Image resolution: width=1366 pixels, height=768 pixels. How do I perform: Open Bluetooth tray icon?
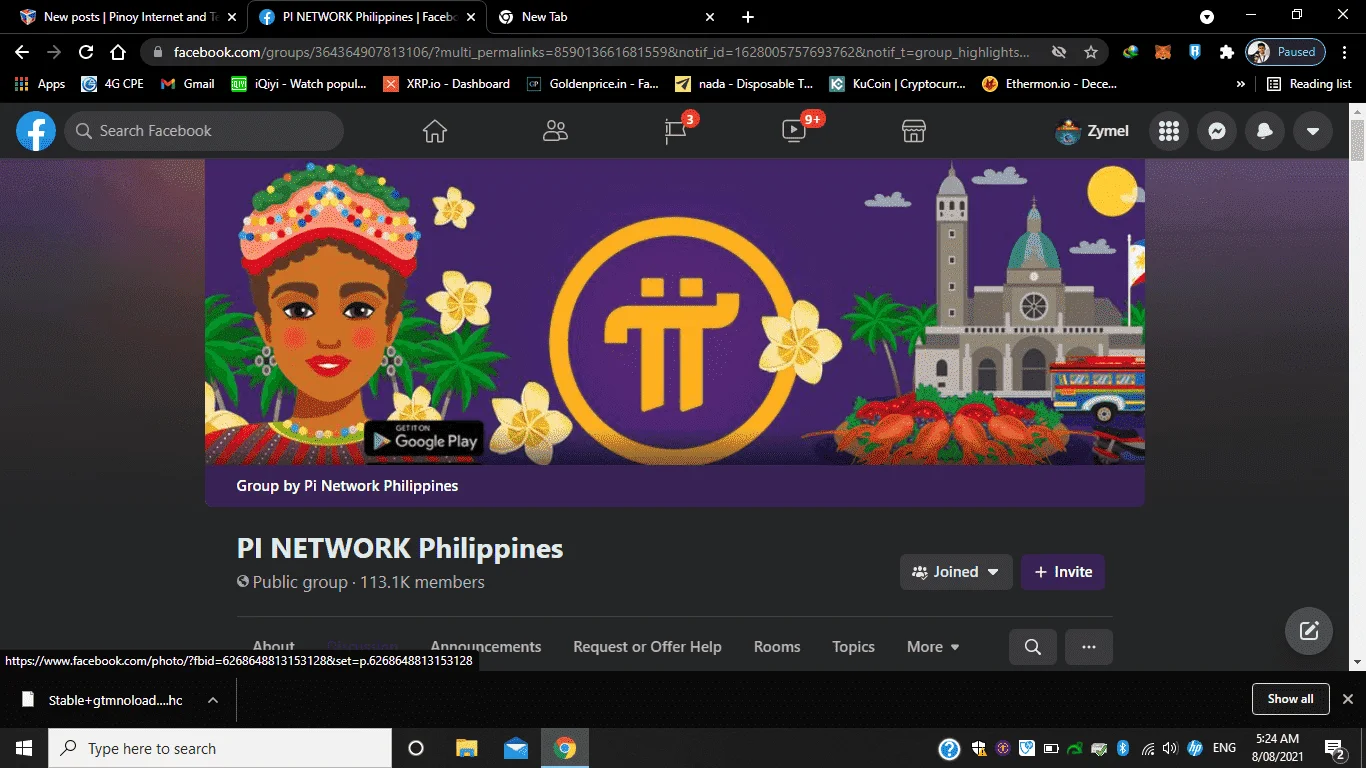tap(1122, 748)
